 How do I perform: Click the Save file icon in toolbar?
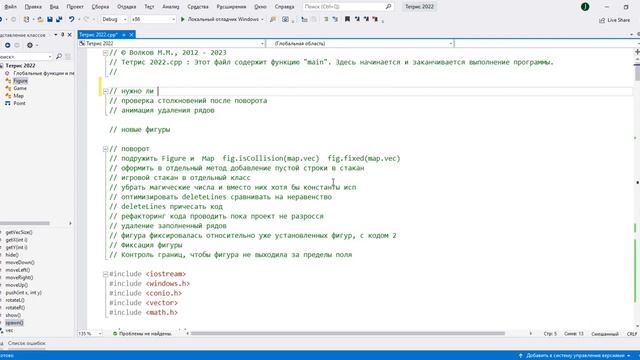click(x=50, y=19)
